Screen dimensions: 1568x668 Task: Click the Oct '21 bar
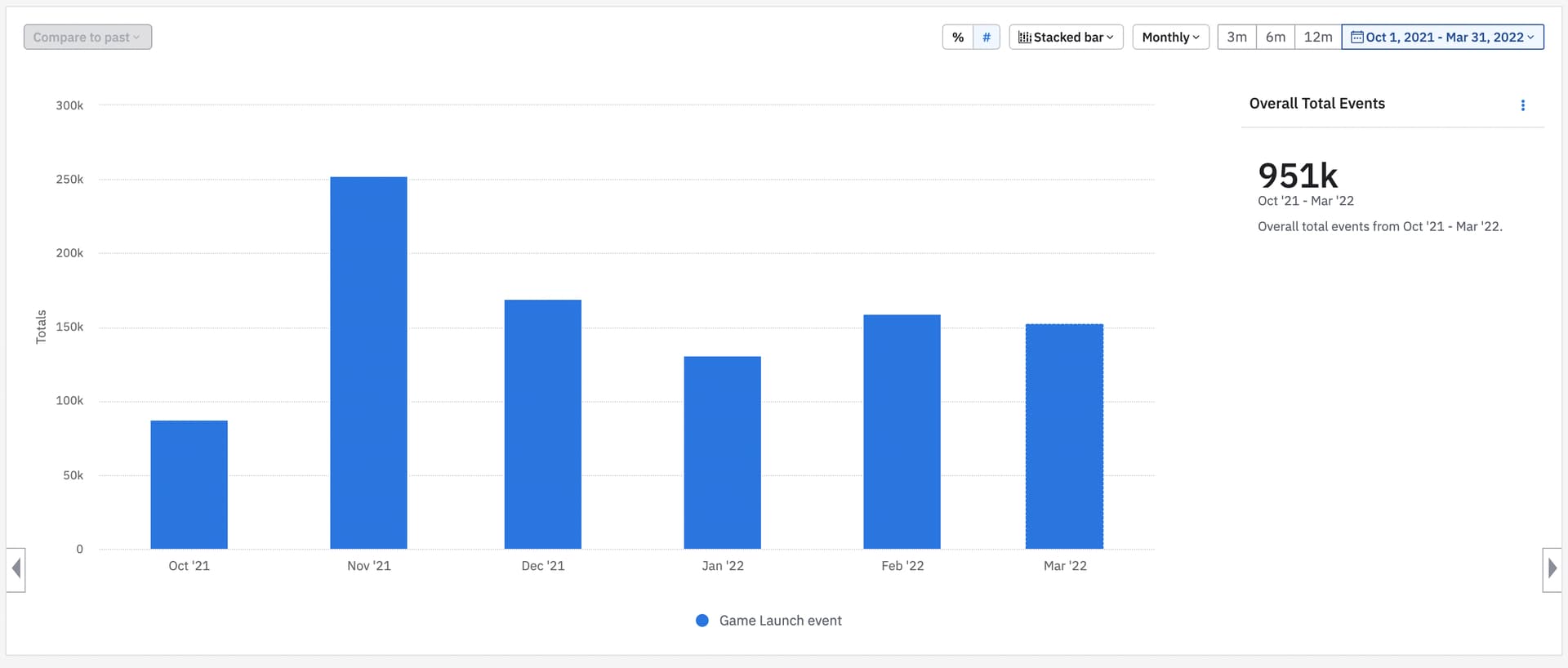point(189,484)
